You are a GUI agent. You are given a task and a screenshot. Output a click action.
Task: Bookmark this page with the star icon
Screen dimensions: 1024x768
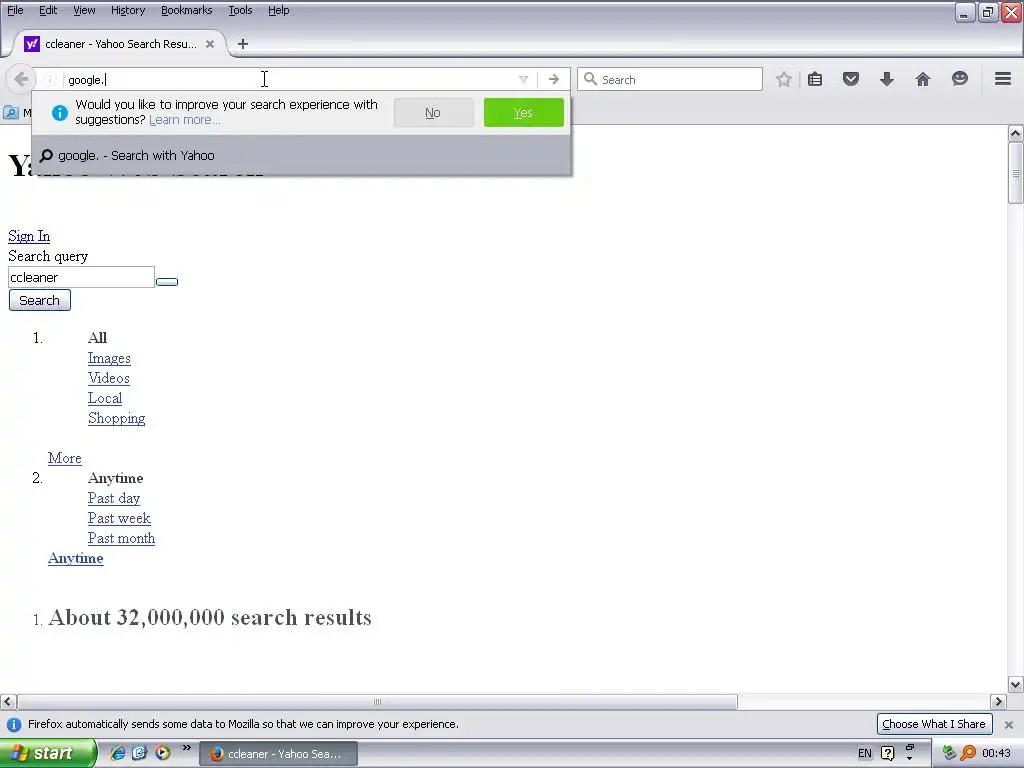click(784, 80)
